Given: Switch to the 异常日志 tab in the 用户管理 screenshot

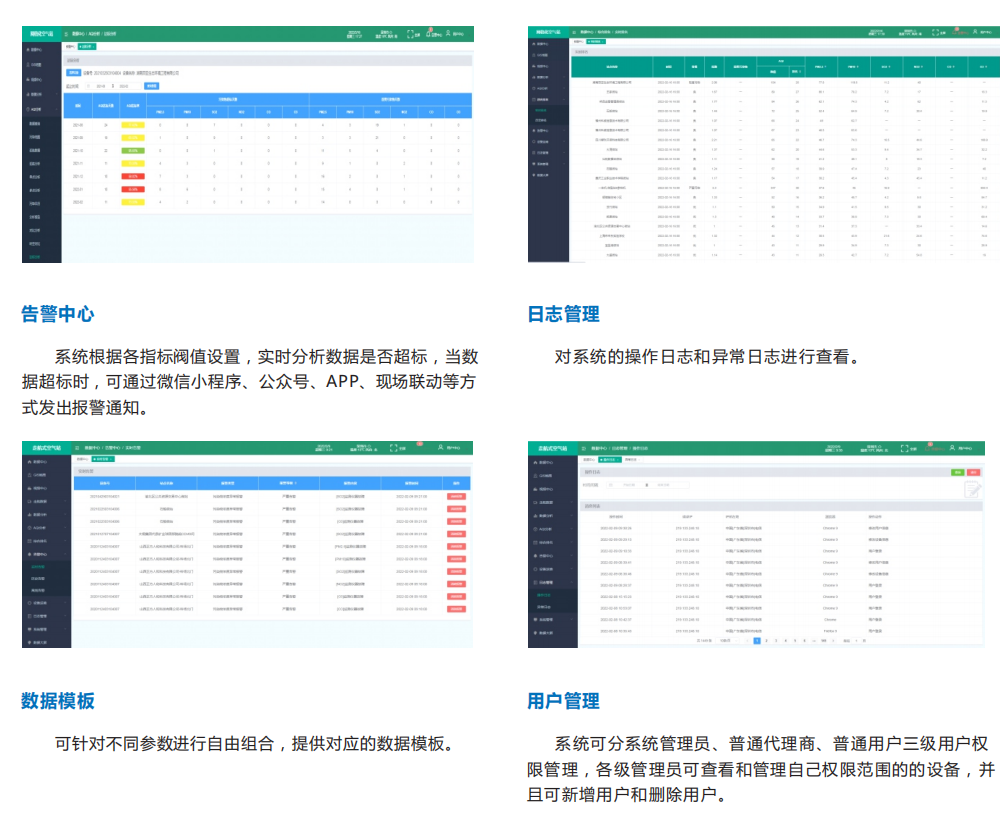Looking at the screenshot, I should coord(631,461).
